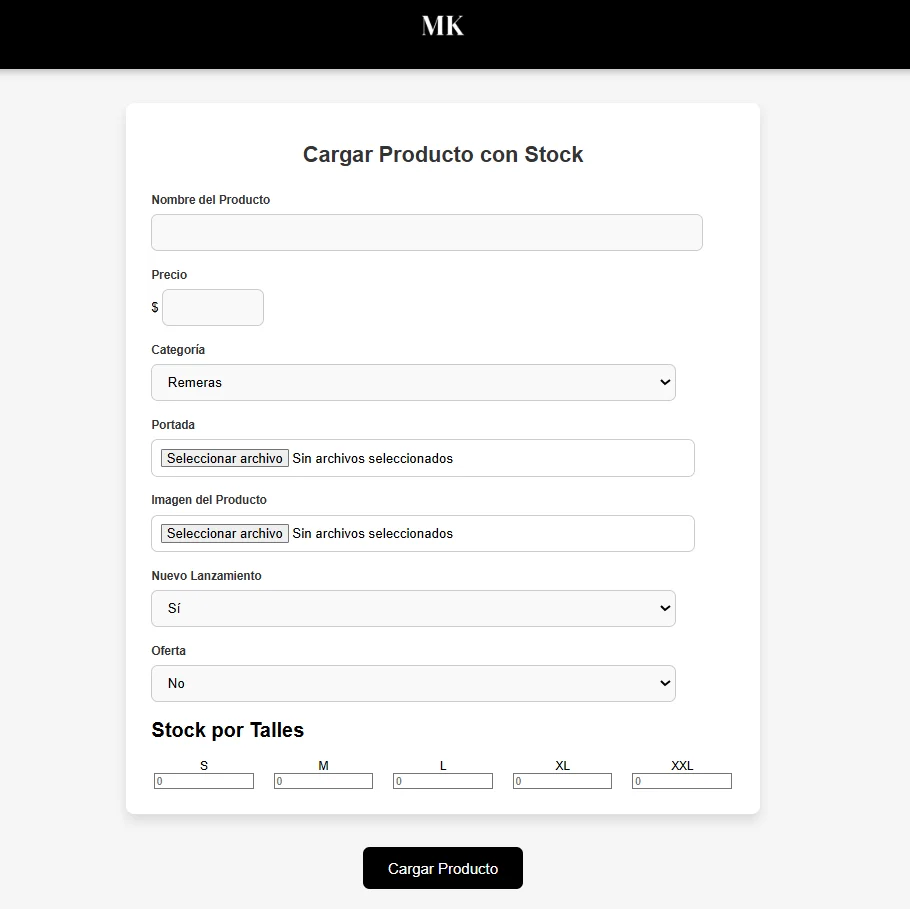Focus the Nombre del Producto field
Viewport: 910px width, 909px height.
click(x=427, y=232)
